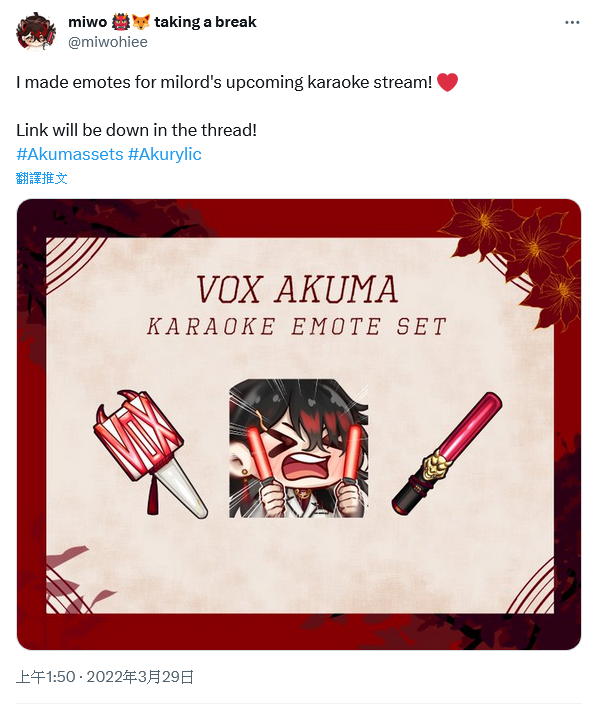This screenshot has width=598, height=704.
Task: Open the display name miwo taking a break
Action: pyautogui.click(x=162, y=22)
